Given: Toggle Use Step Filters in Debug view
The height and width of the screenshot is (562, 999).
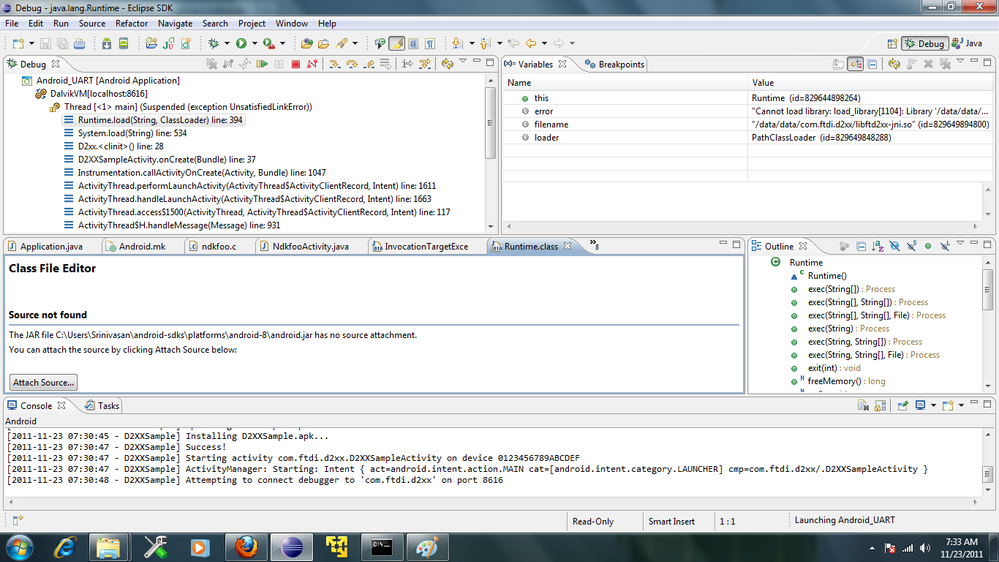Looking at the screenshot, I should coord(425,64).
